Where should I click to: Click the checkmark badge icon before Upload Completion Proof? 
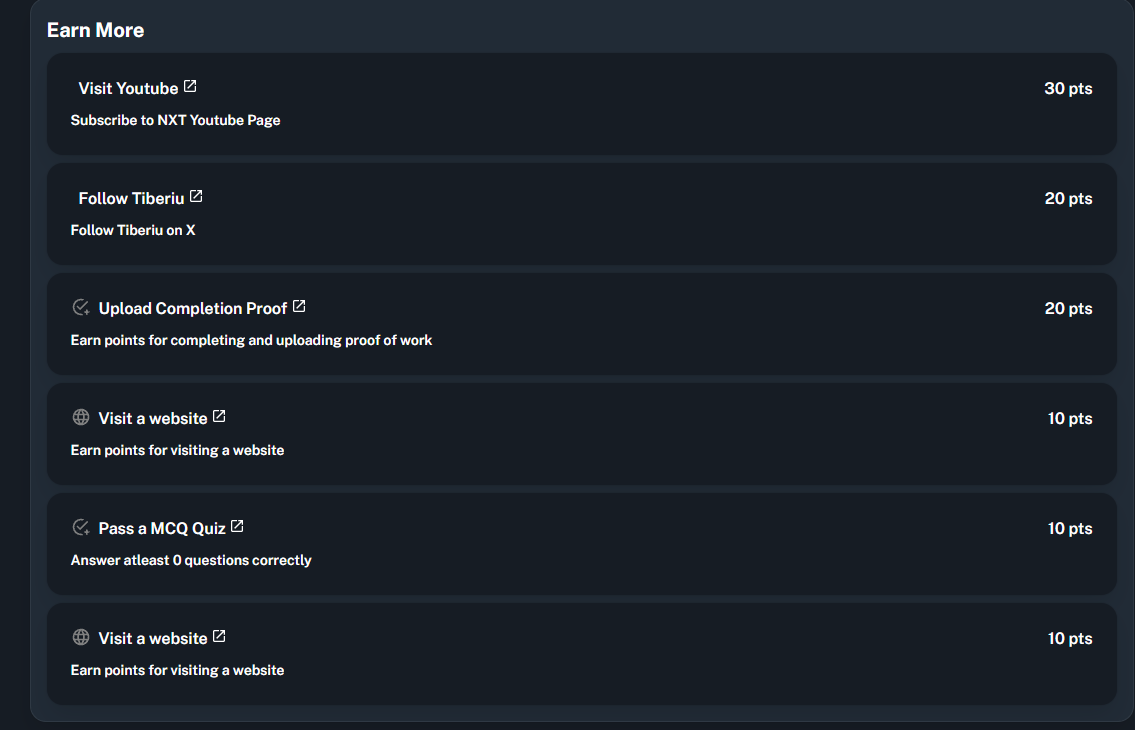click(x=81, y=307)
